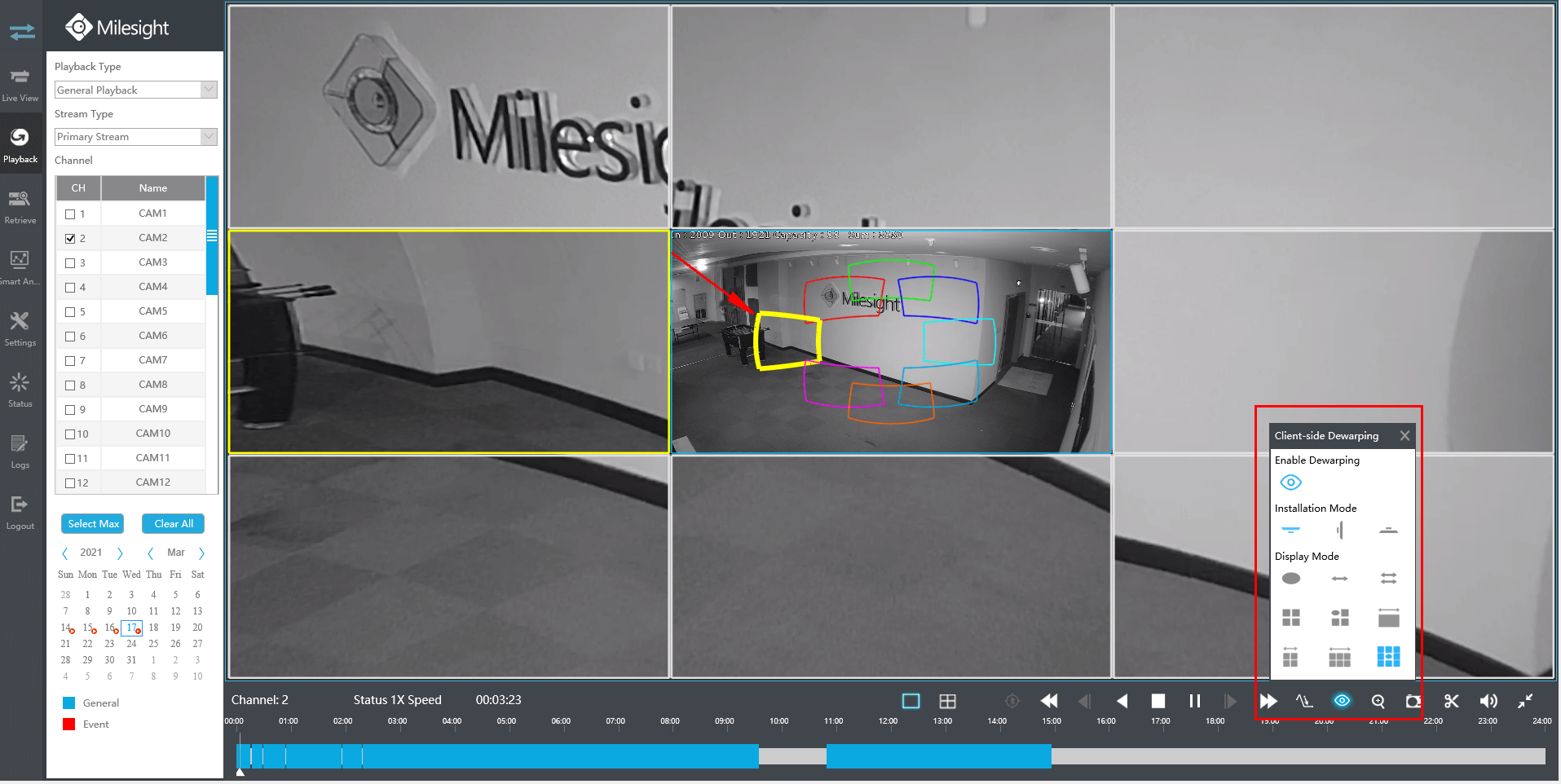
Task: Check the CAM5 channel checkbox
Action: click(x=70, y=312)
